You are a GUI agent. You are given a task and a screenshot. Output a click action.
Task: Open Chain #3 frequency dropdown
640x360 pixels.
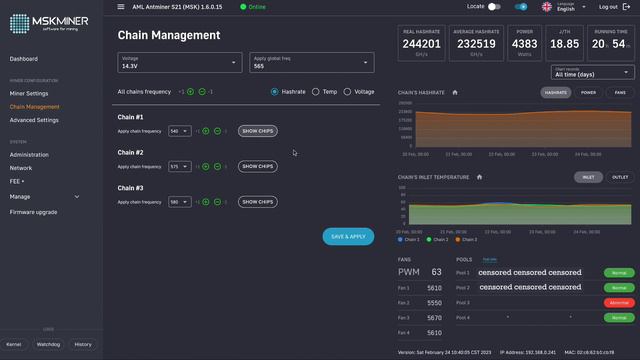(x=180, y=202)
